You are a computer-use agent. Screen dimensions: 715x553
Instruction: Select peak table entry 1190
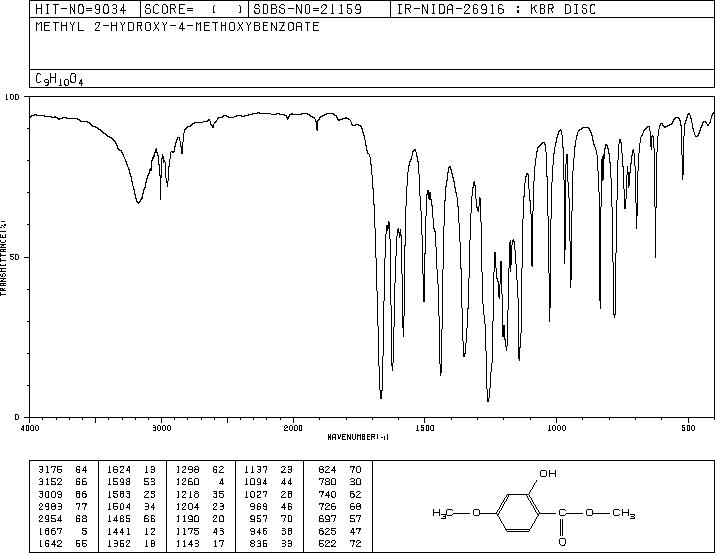187,519
